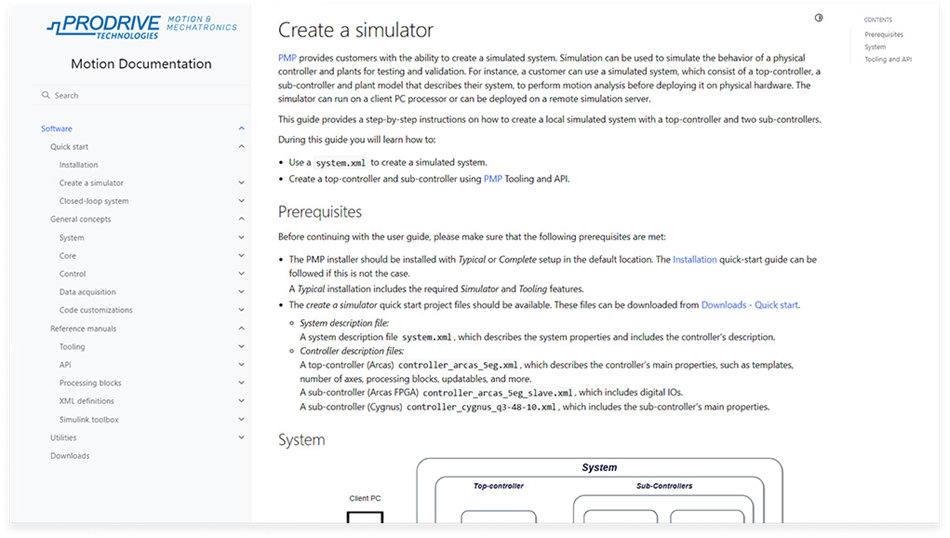This screenshot has width=950, height=538.
Task: Follow the Downloads - Quick start link
Action: (750, 305)
